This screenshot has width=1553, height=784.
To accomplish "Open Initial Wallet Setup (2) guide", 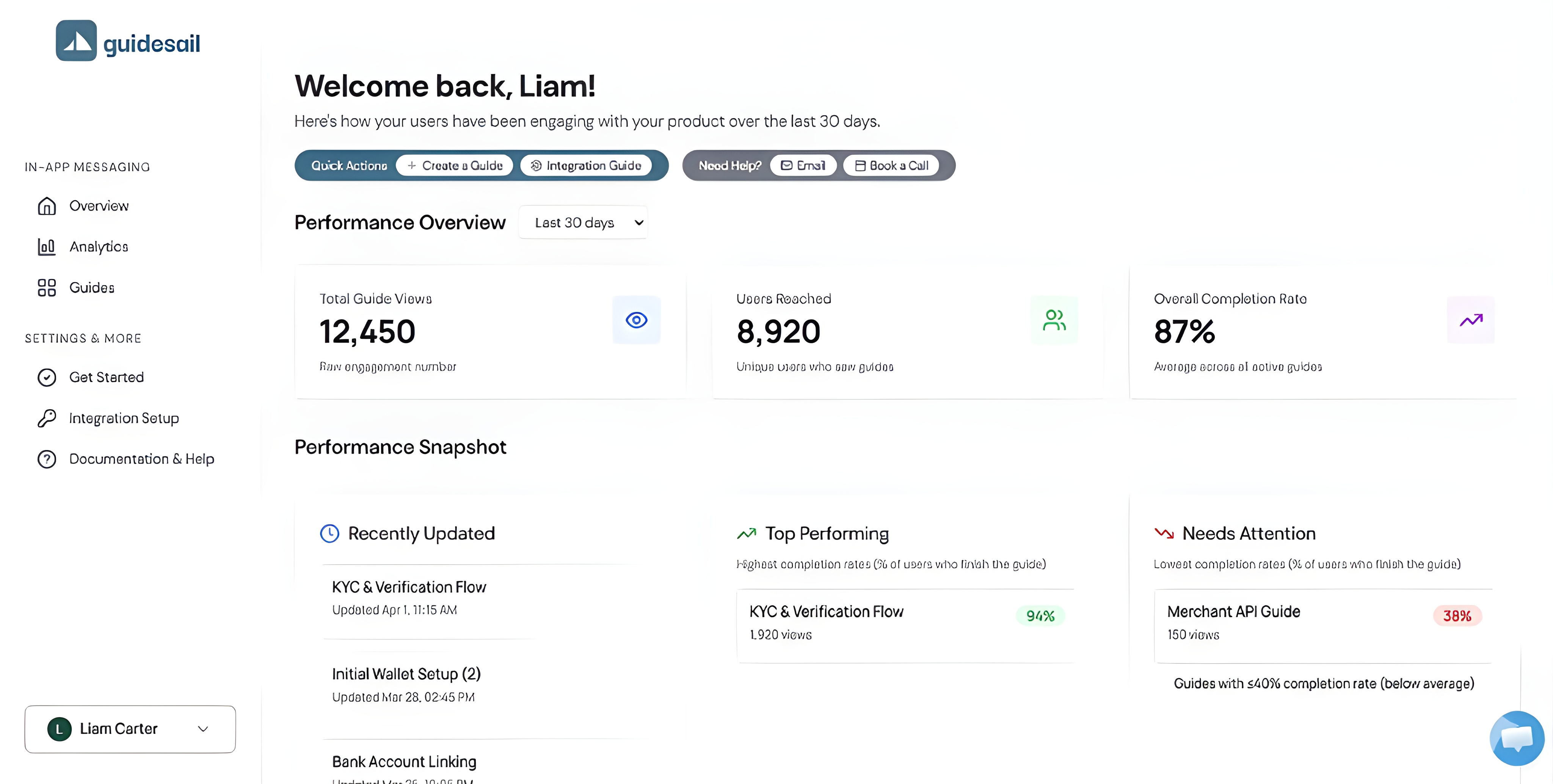I will pos(406,674).
